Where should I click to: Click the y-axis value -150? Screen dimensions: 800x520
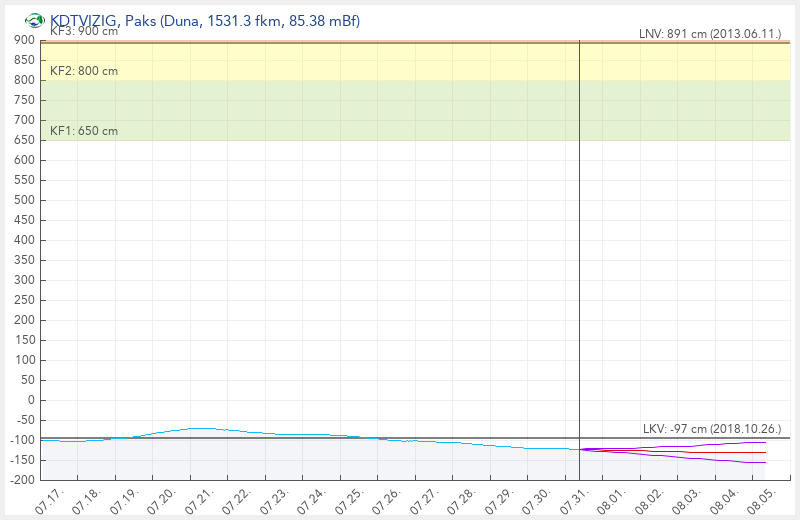point(23,460)
